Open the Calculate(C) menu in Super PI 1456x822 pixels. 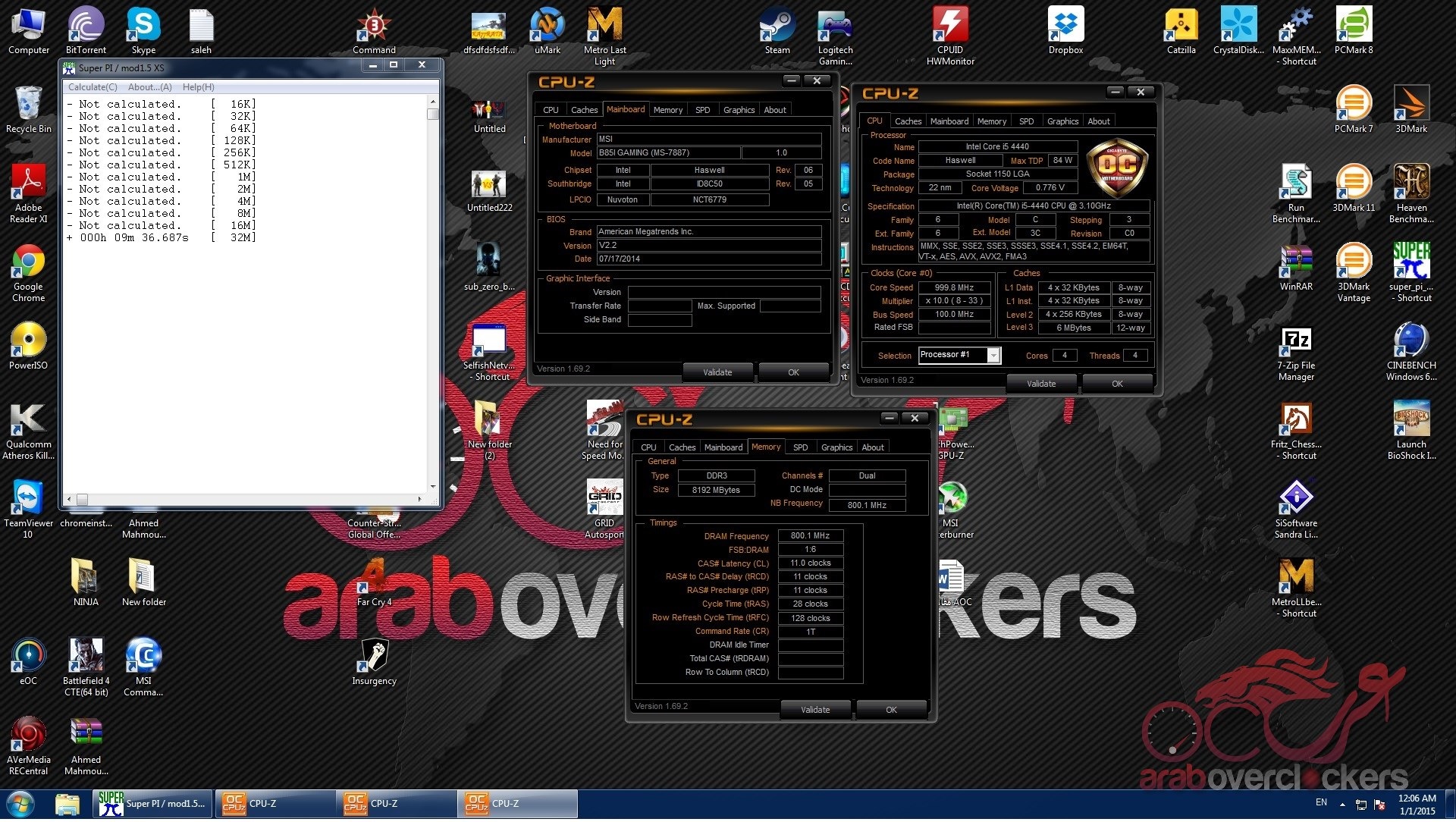93,87
